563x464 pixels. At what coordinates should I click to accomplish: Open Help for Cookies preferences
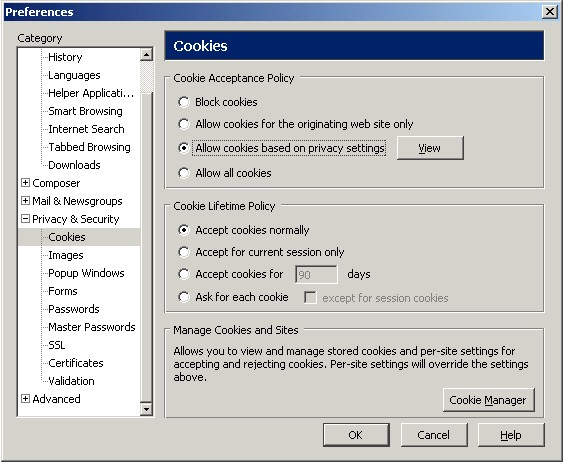pos(511,435)
